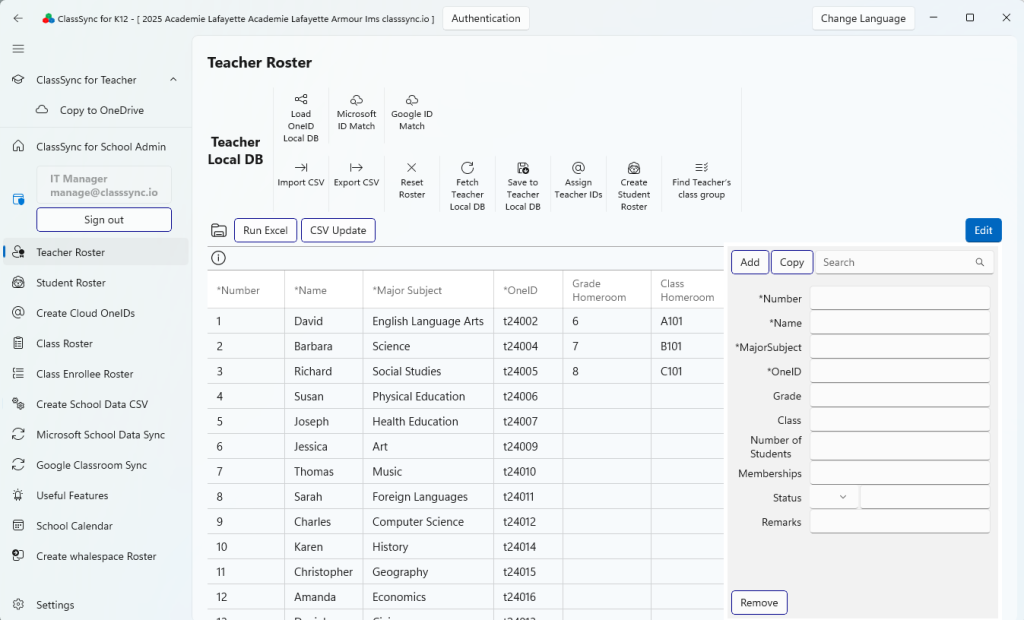Open Create whalespace Roster
The height and width of the screenshot is (620, 1024).
pos(96,556)
